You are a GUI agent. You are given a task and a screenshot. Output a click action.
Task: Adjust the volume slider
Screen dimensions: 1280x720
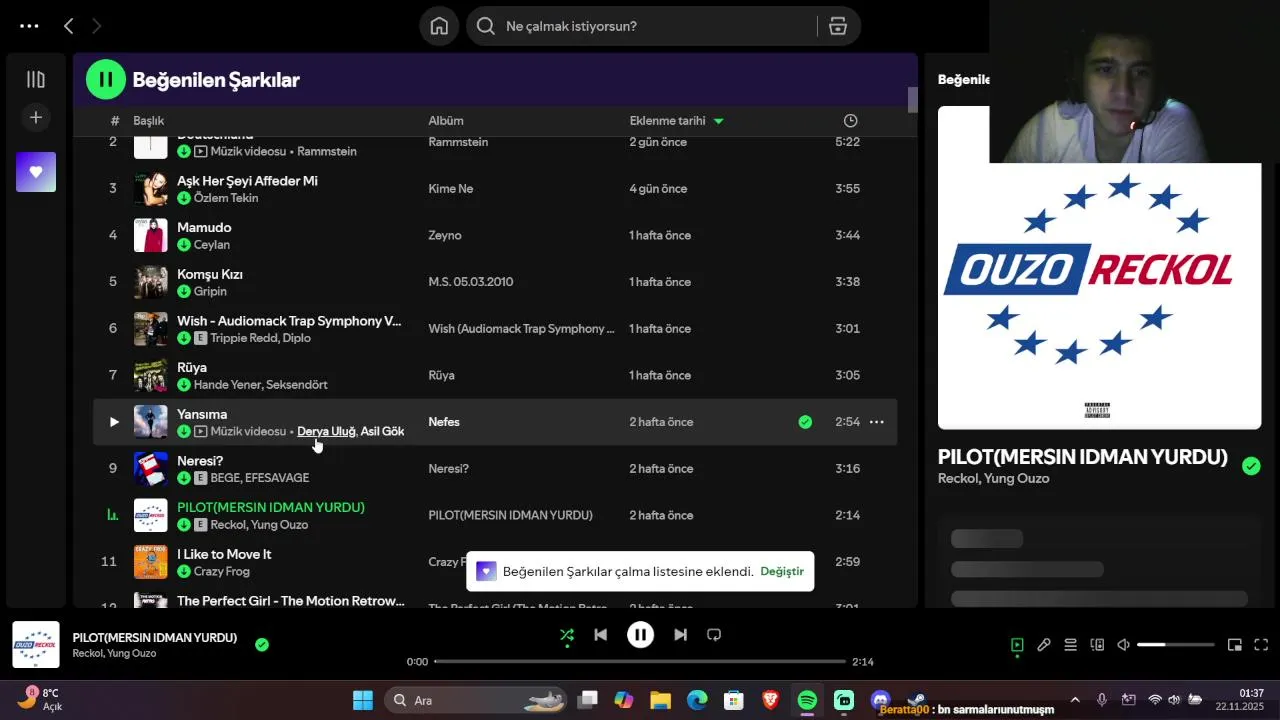1176,645
